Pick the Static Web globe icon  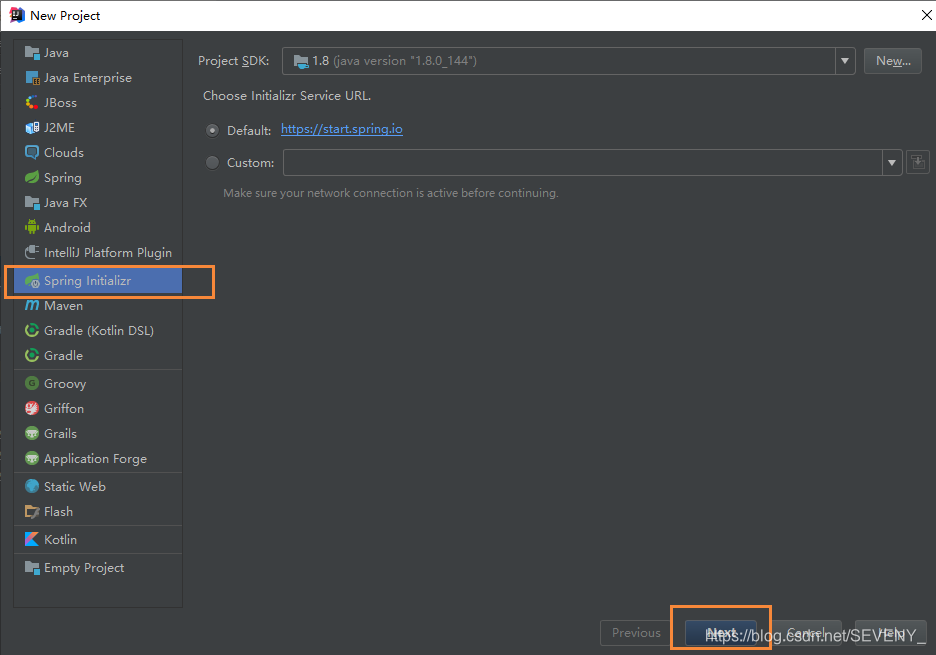32,487
